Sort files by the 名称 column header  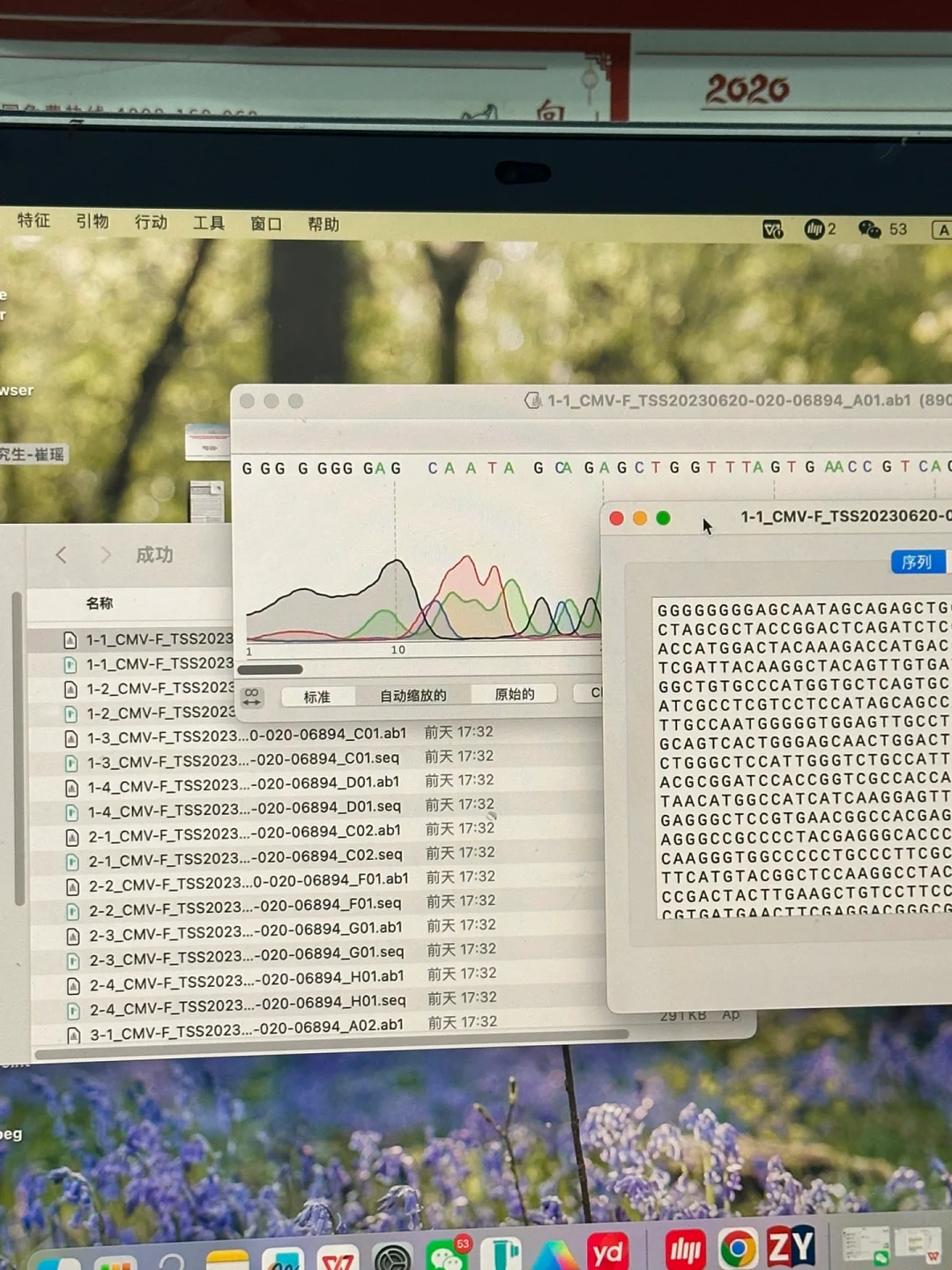(x=100, y=603)
